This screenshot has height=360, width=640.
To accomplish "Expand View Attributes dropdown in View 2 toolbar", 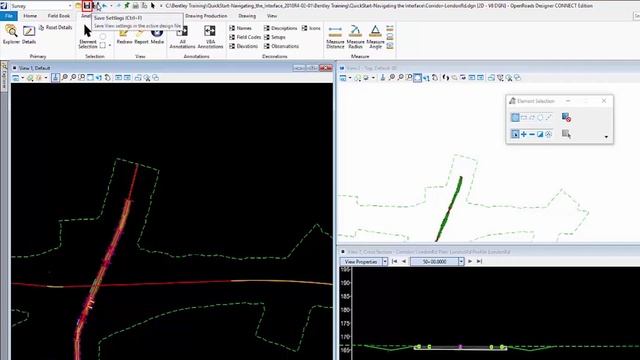I will [350, 78].
